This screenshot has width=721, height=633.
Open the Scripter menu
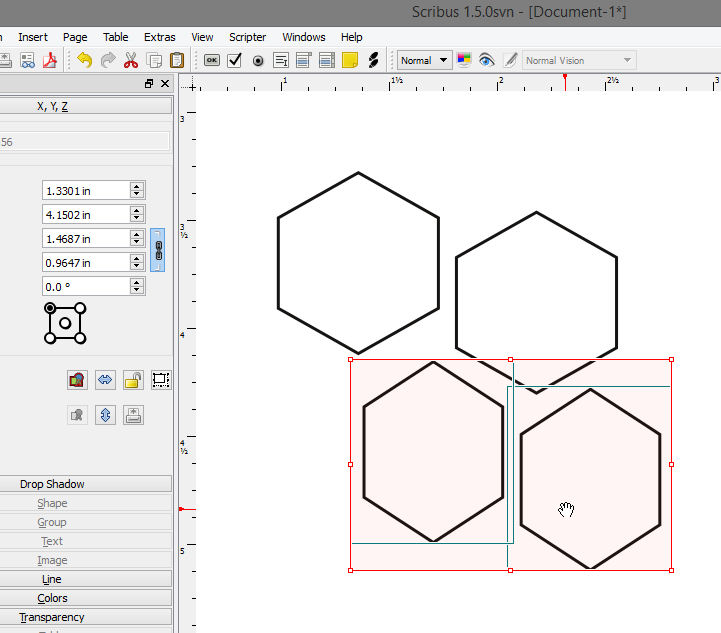(x=247, y=37)
